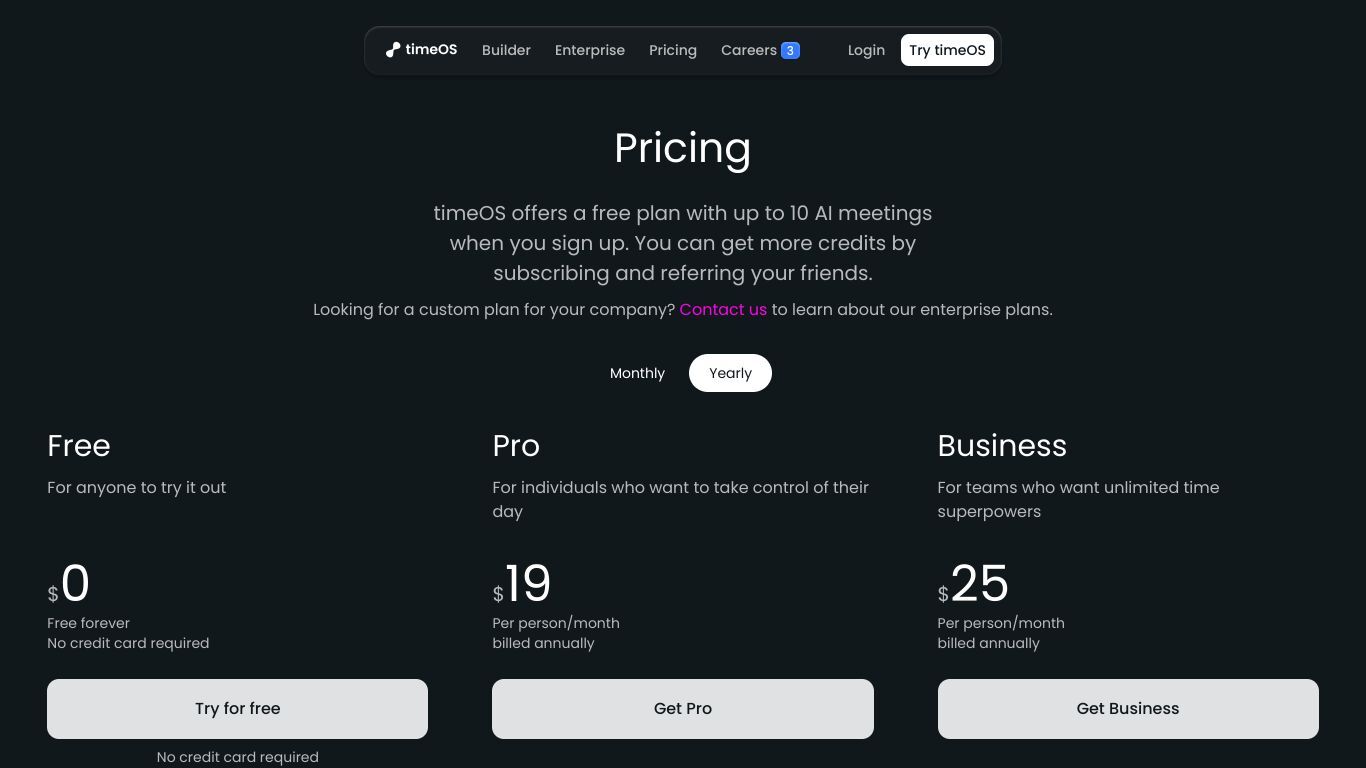Select the Yearly billing option

pos(730,373)
